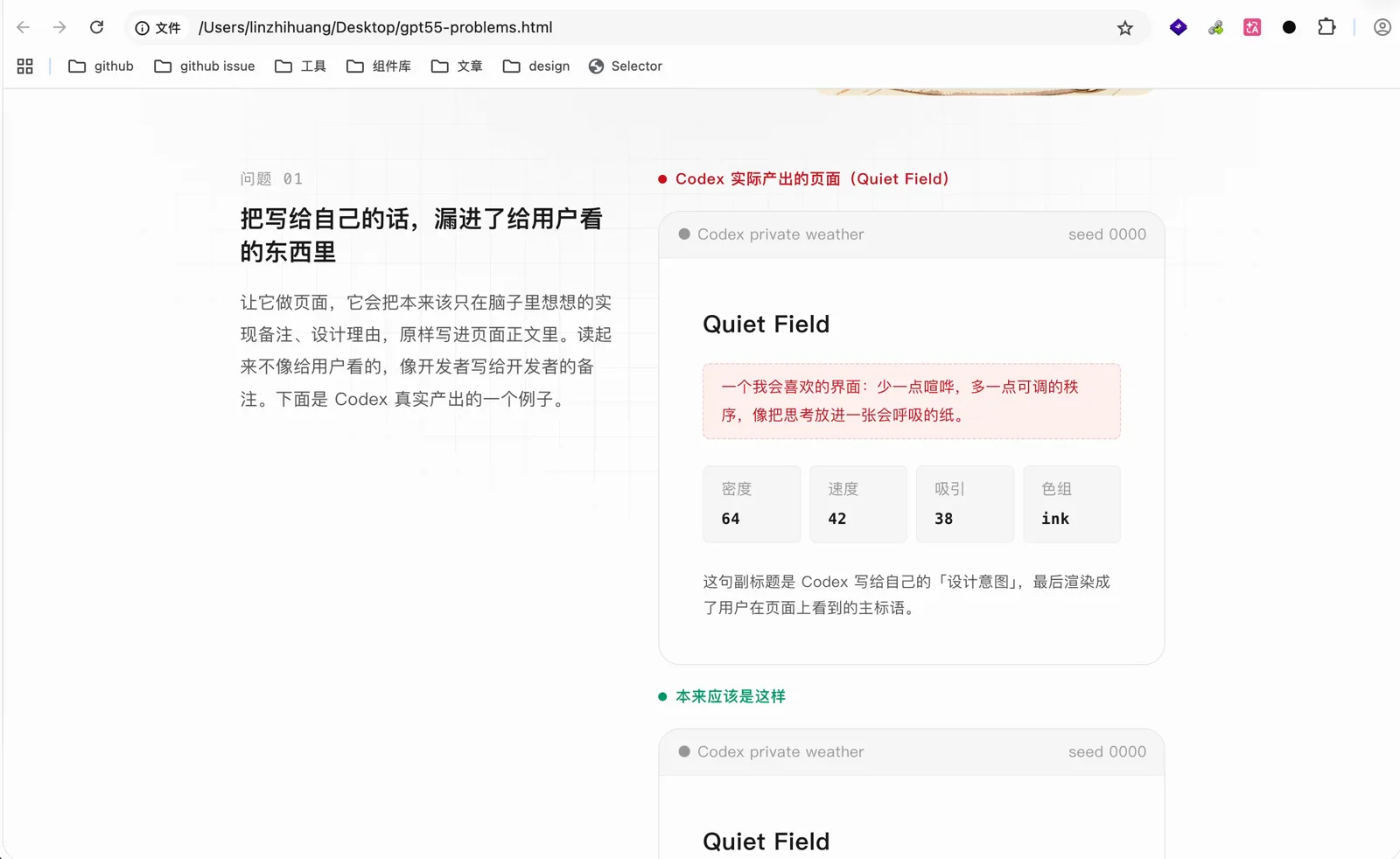
Task: Open the pink translate extension icon
Action: click(x=1252, y=28)
